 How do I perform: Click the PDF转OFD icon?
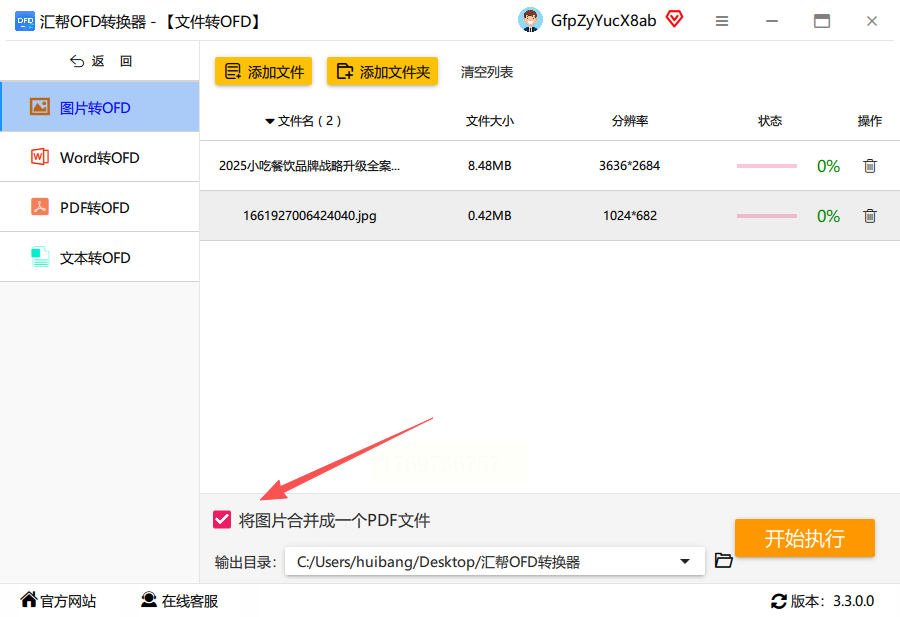(40, 207)
